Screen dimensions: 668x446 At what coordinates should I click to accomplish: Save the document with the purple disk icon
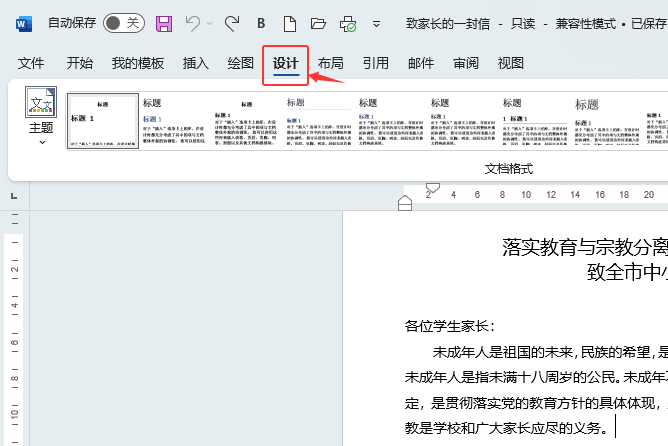(164, 23)
